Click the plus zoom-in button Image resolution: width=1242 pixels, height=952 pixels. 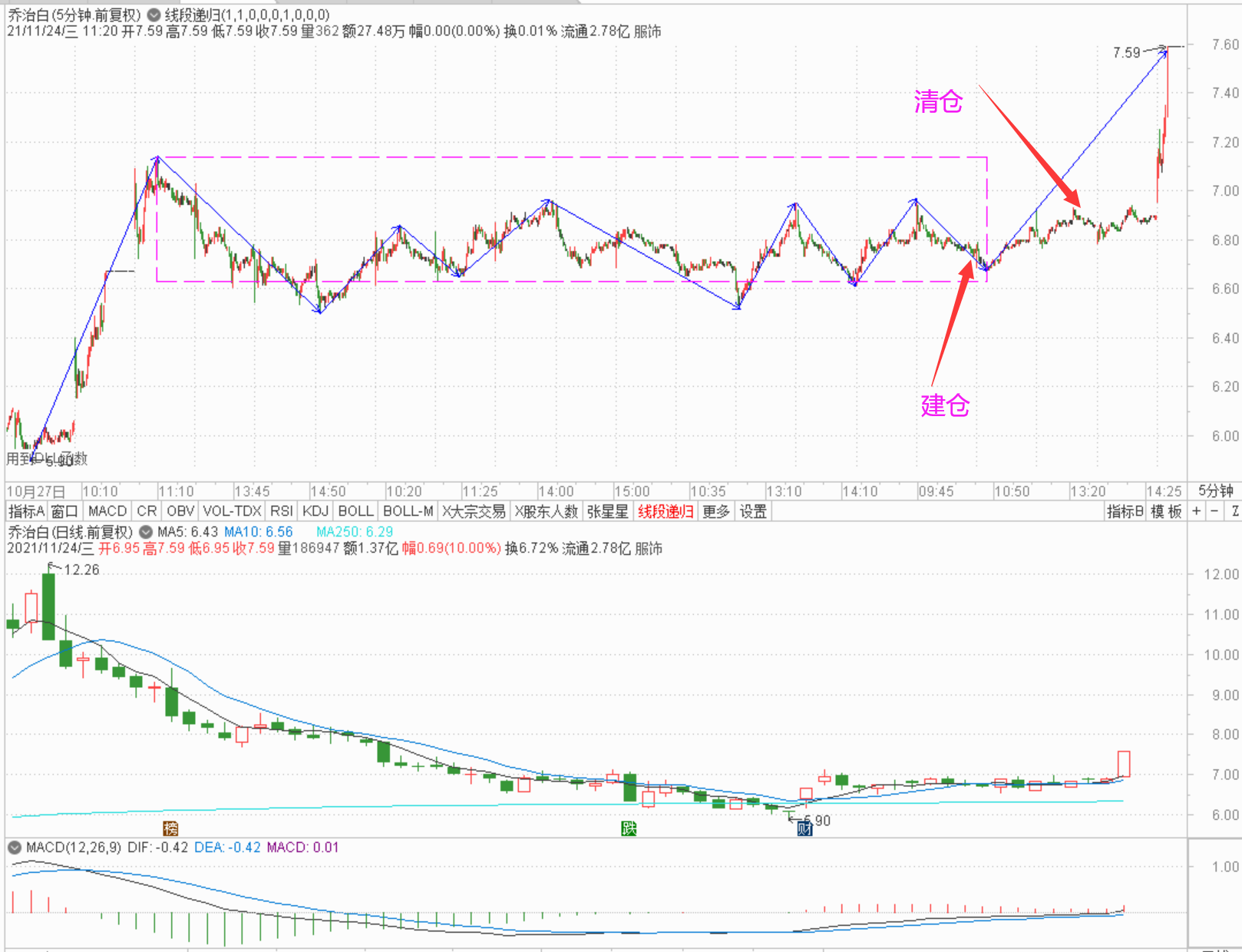[x=1196, y=511]
